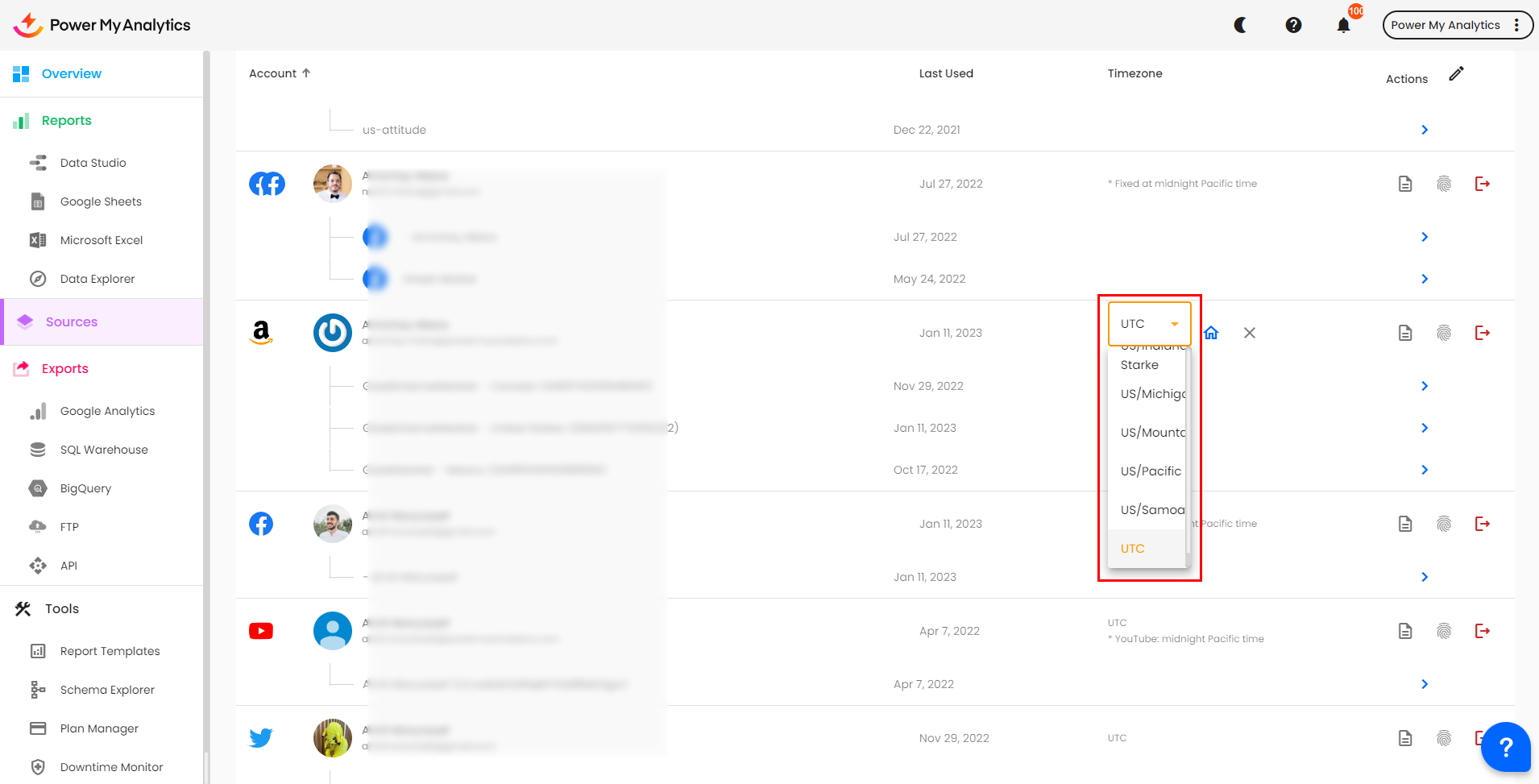Open the notifications bell
Image resolution: width=1539 pixels, height=784 pixels.
click(1343, 26)
